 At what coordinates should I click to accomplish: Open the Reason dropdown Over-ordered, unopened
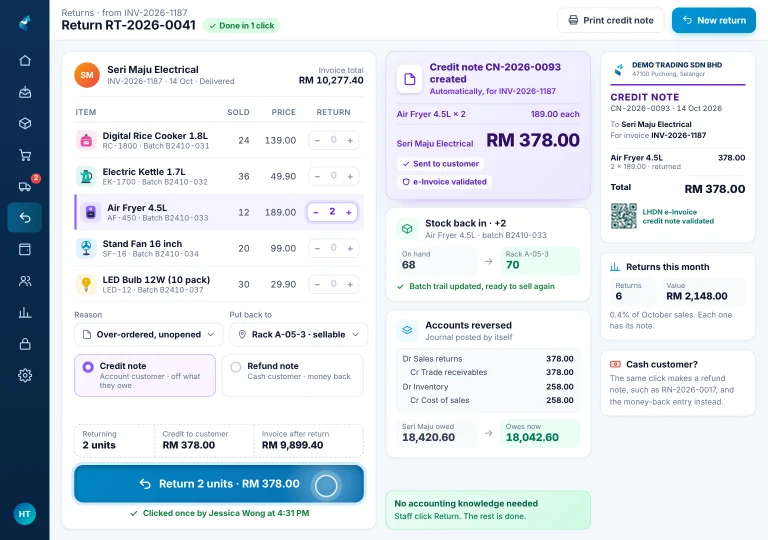click(148, 335)
